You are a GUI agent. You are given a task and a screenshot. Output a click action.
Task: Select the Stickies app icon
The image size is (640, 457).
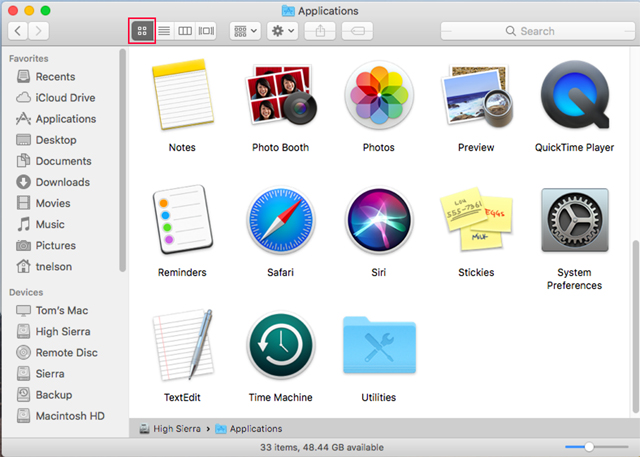(476, 221)
